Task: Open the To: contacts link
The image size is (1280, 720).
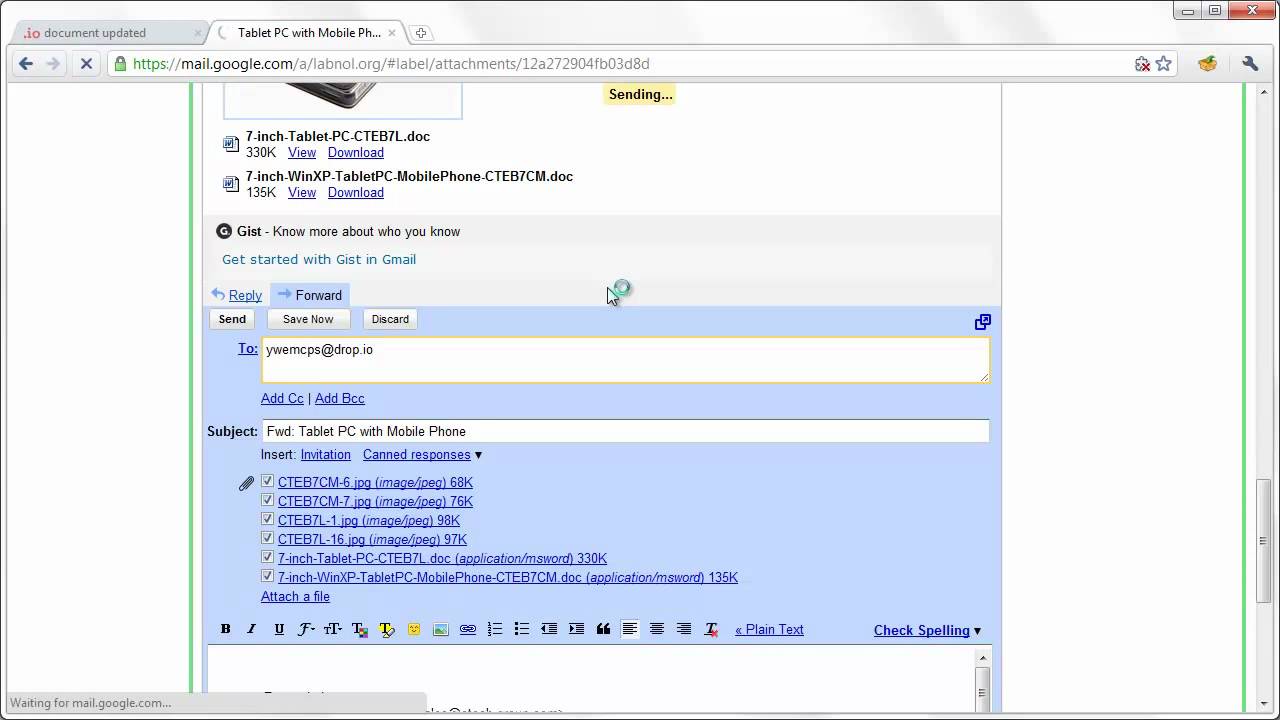Action: coord(248,348)
